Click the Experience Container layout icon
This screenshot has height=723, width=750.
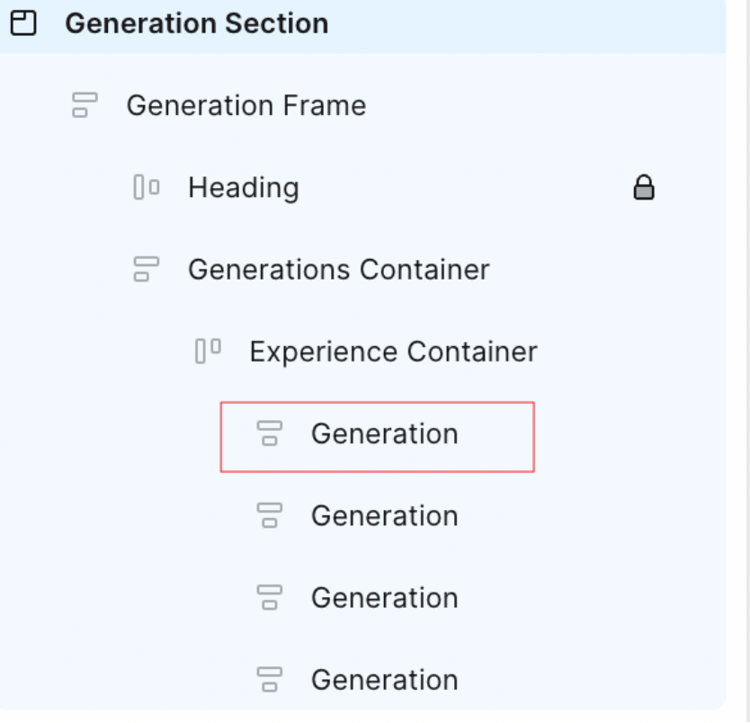point(208,351)
